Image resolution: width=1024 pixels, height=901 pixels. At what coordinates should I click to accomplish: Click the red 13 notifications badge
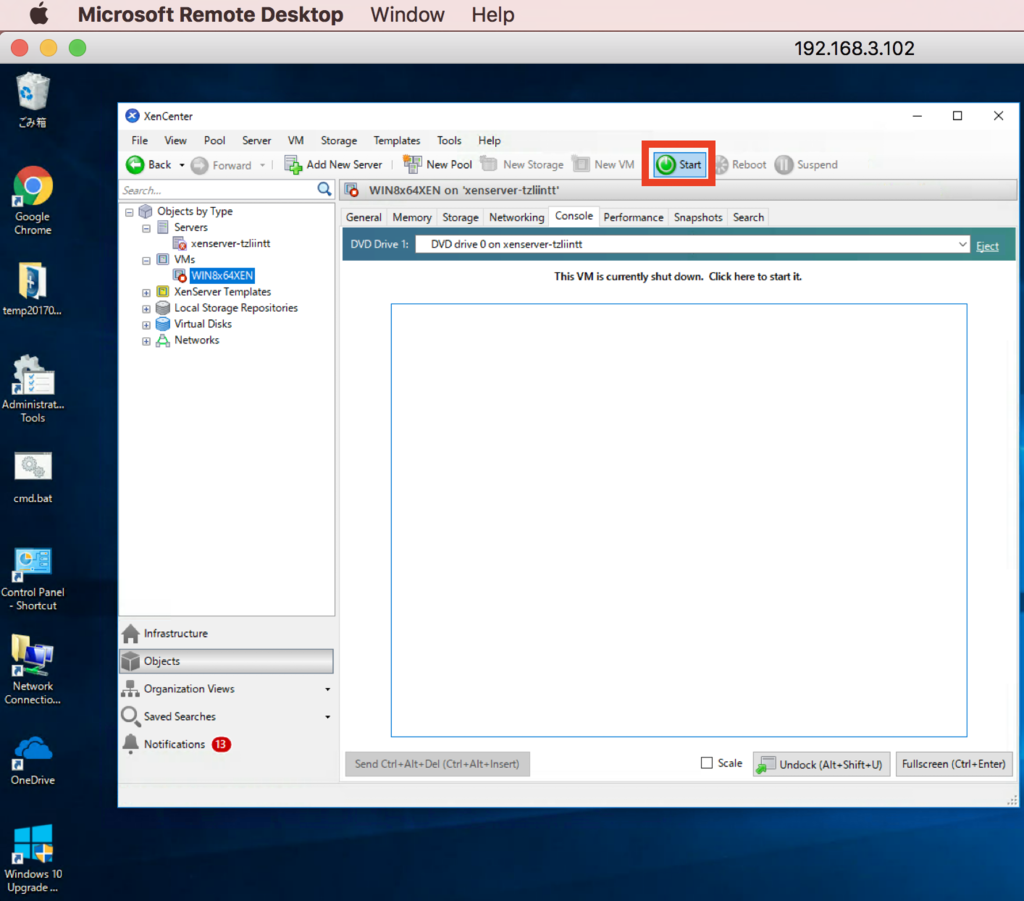[221, 744]
